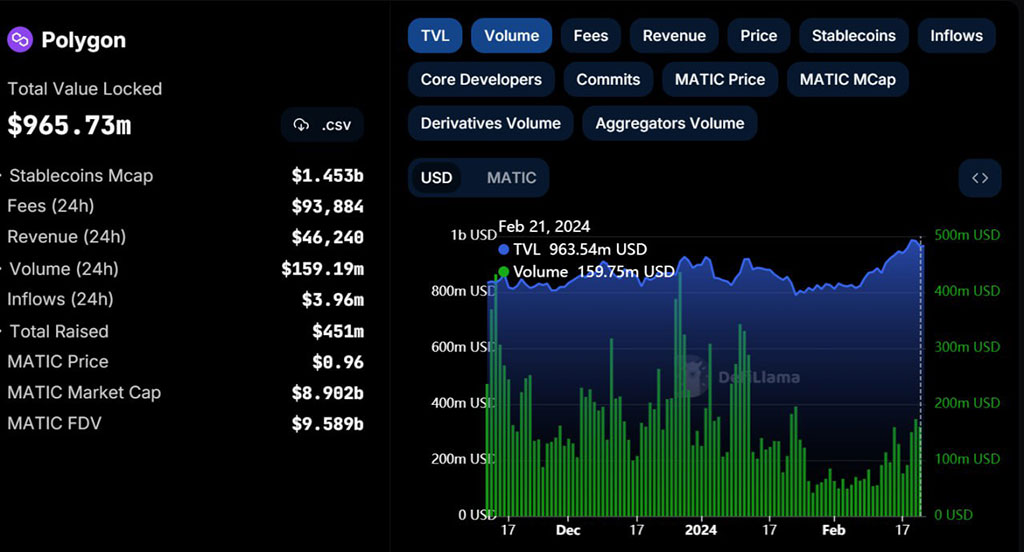This screenshot has width=1024, height=552.
Task: Enable the Stablecoins chart series
Action: pyautogui.click(x=854, y=35)
